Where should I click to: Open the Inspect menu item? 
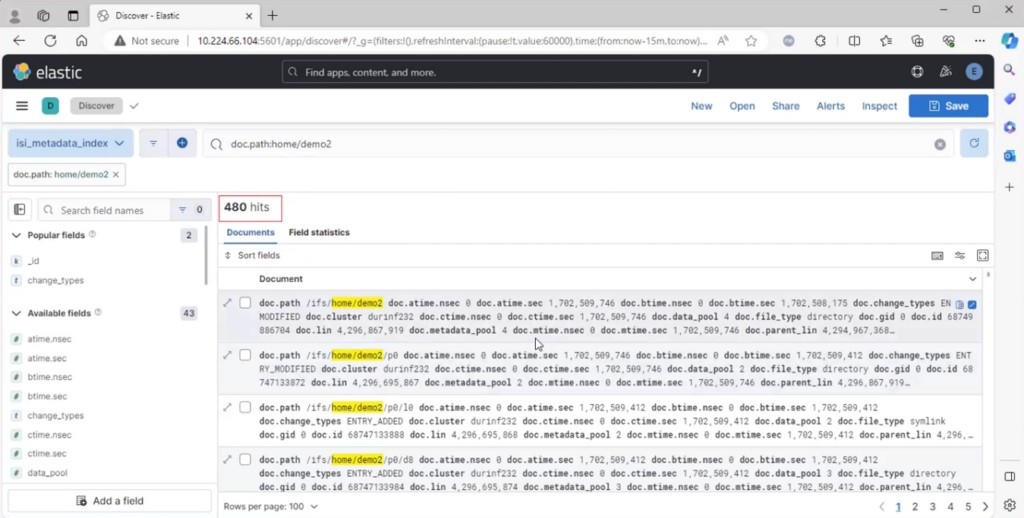point(879,106)
